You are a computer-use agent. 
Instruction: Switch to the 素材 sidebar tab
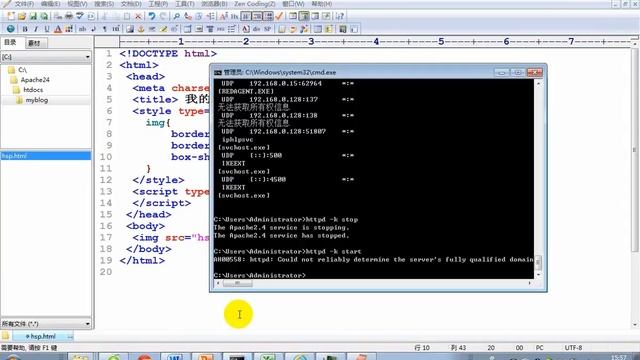pyautogui.click(x=35, y=43)
